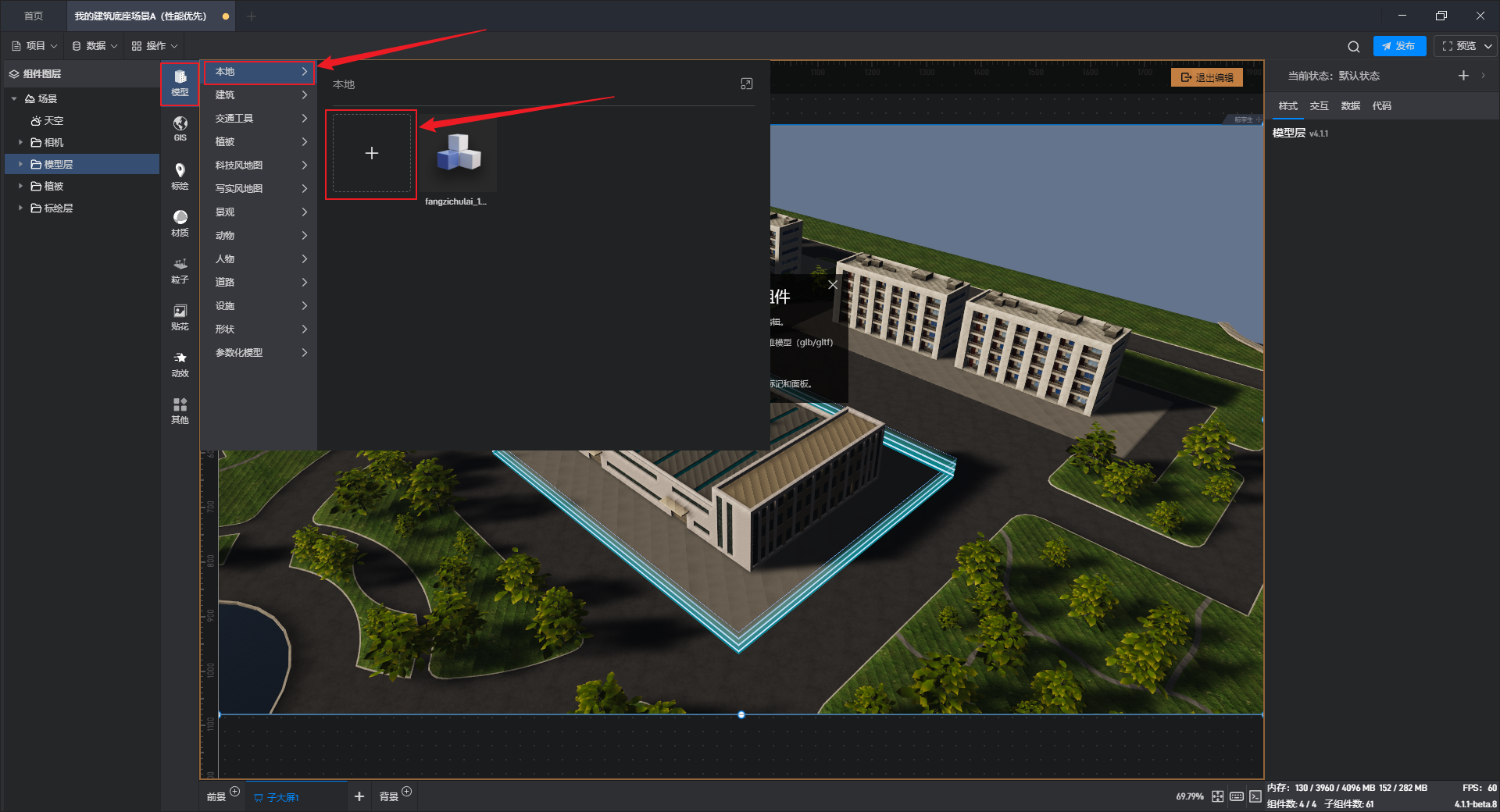Screen dimensions: 1500x812
Task: Click the 发布 publish button
Action: point(1399,46)
